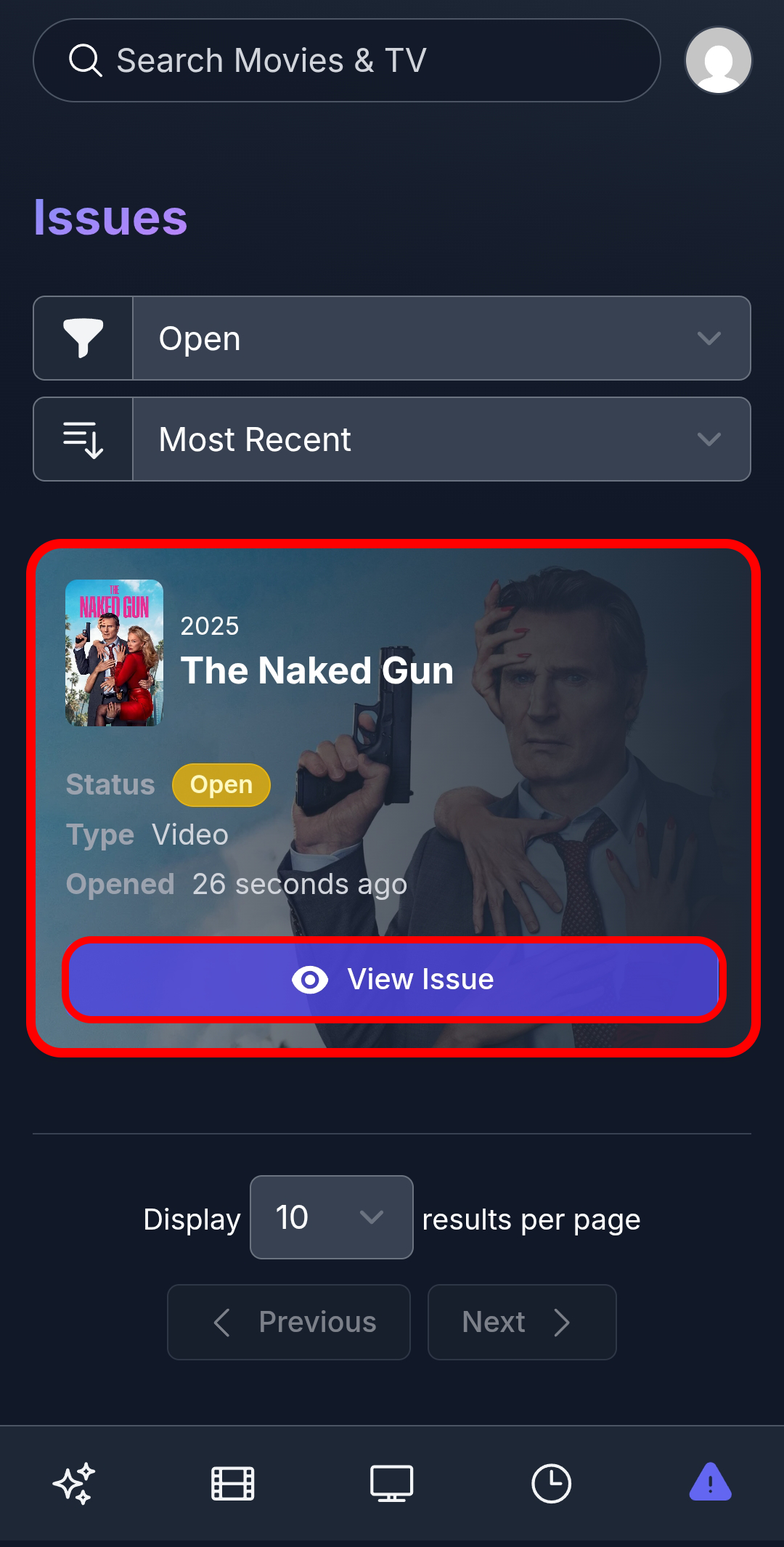Select the Issues warning triangle icon
Screen dimensions: 784x1547
click(x=710, y=1482)
